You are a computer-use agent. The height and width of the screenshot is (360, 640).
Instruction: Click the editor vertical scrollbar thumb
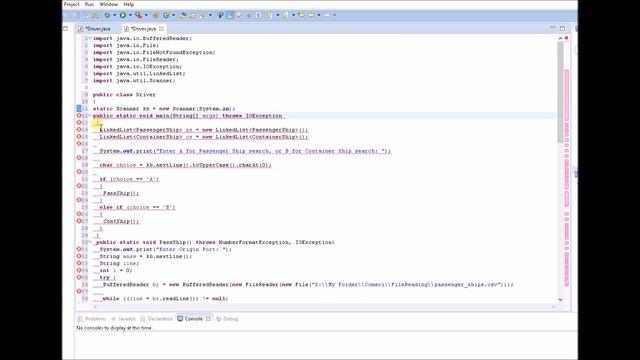560,92
